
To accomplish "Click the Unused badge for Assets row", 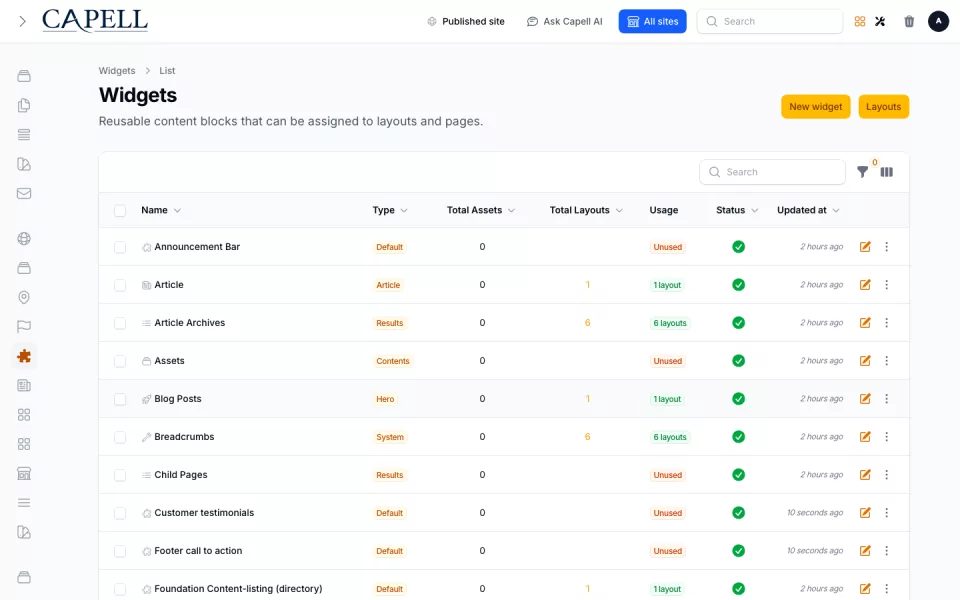I will pyautogui.click(x=667, y=361).
